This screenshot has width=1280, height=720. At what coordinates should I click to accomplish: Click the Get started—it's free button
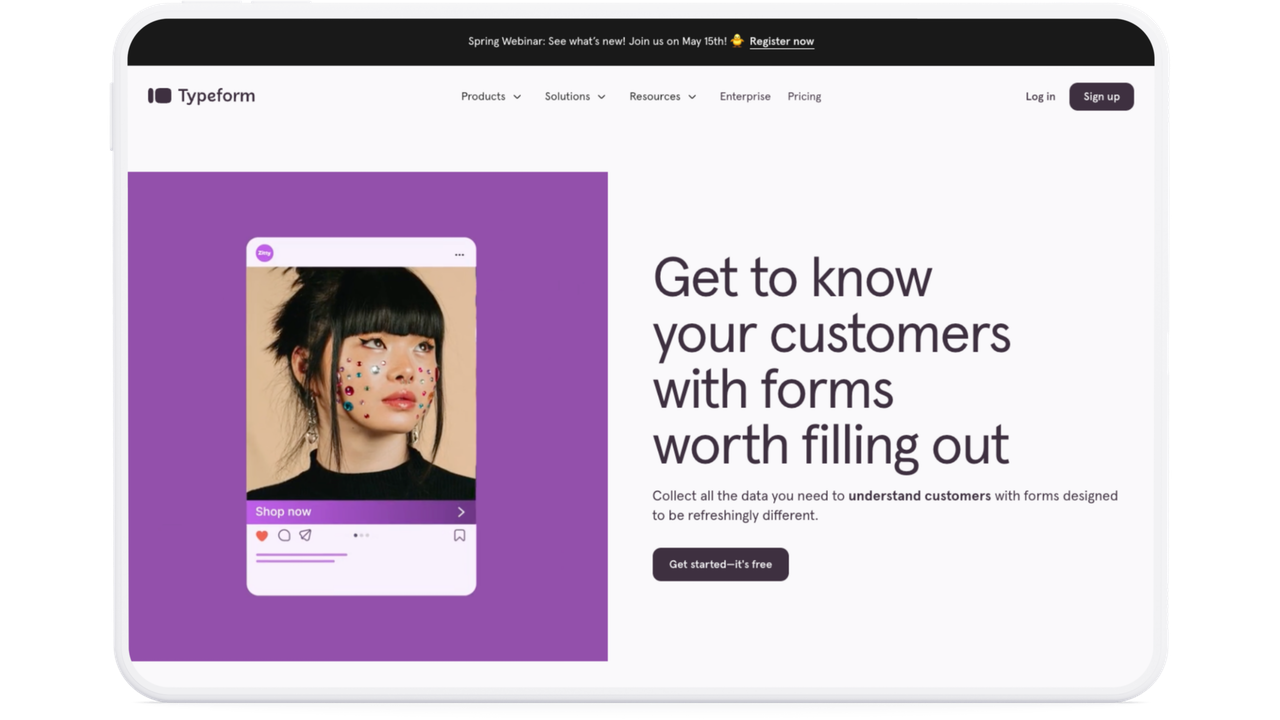tap(721, 564)
